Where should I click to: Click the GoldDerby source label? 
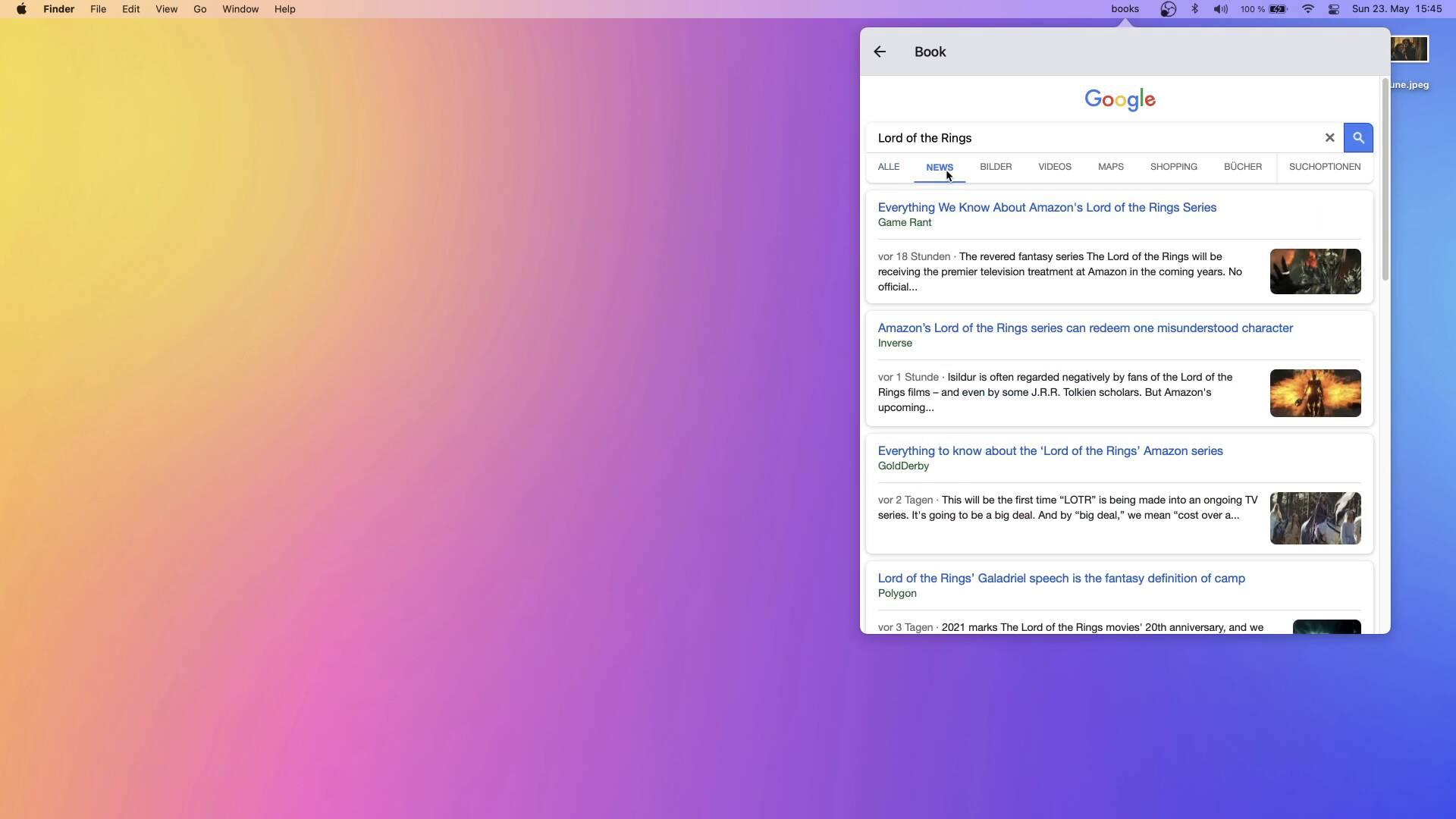tap(903, 466)
